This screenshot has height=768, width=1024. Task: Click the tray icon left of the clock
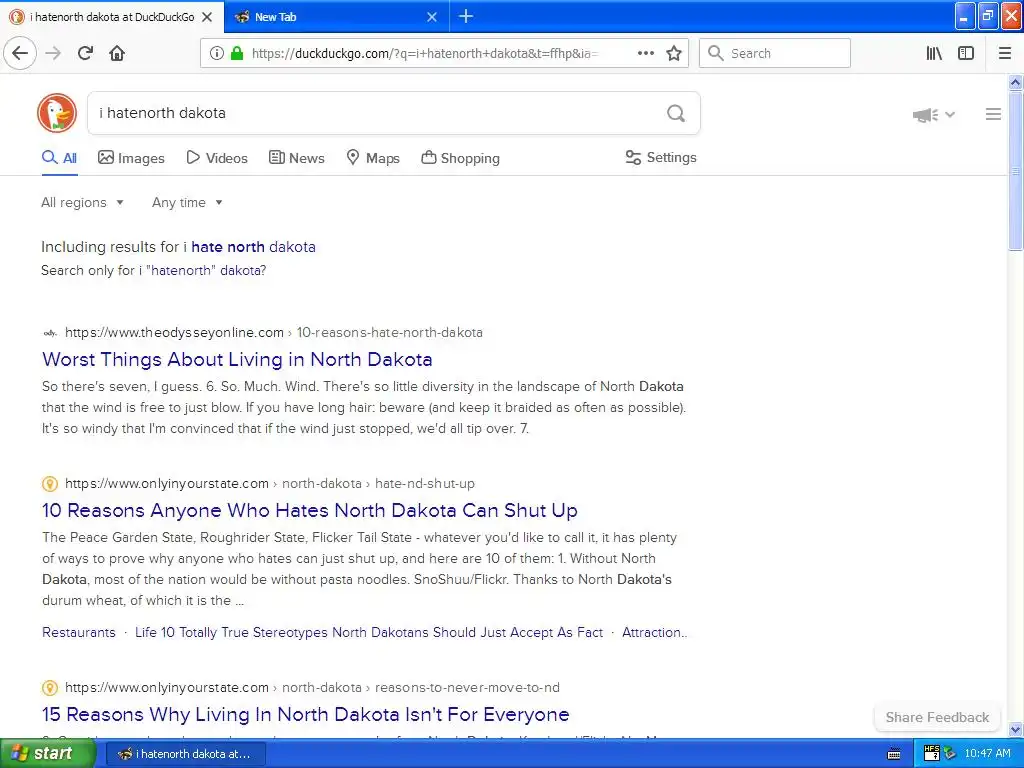tap(950, 754)
